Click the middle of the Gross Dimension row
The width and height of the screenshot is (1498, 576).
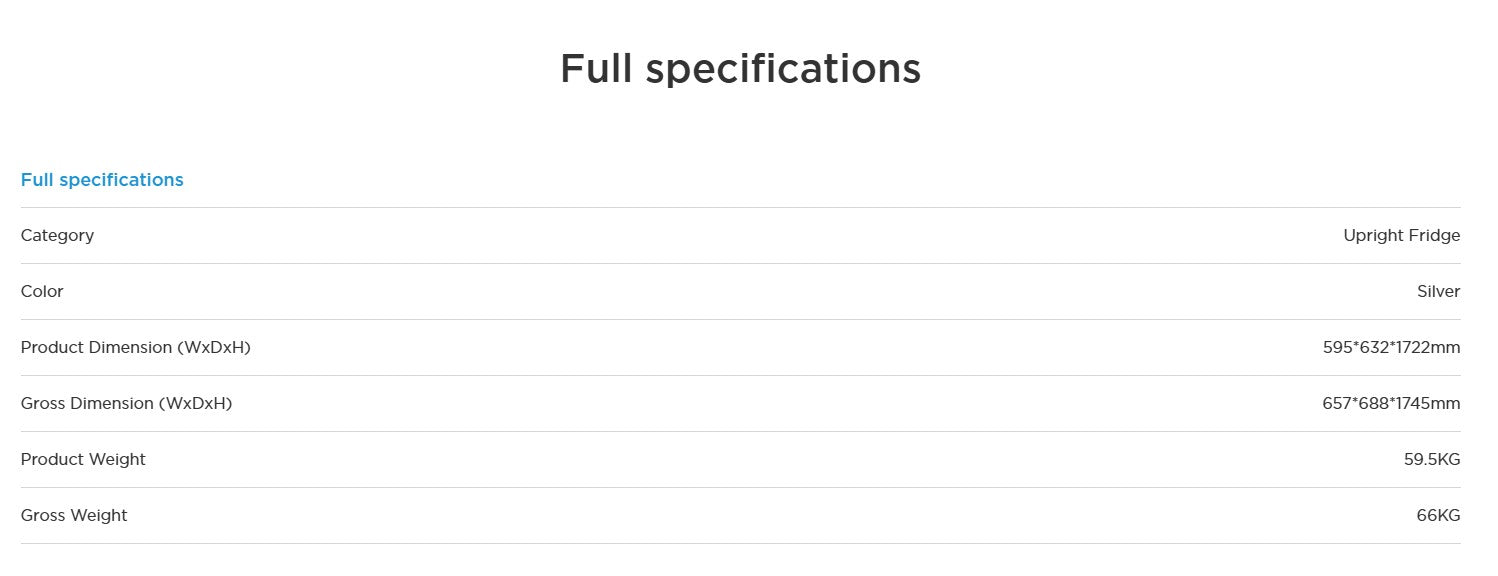(740, 404)
